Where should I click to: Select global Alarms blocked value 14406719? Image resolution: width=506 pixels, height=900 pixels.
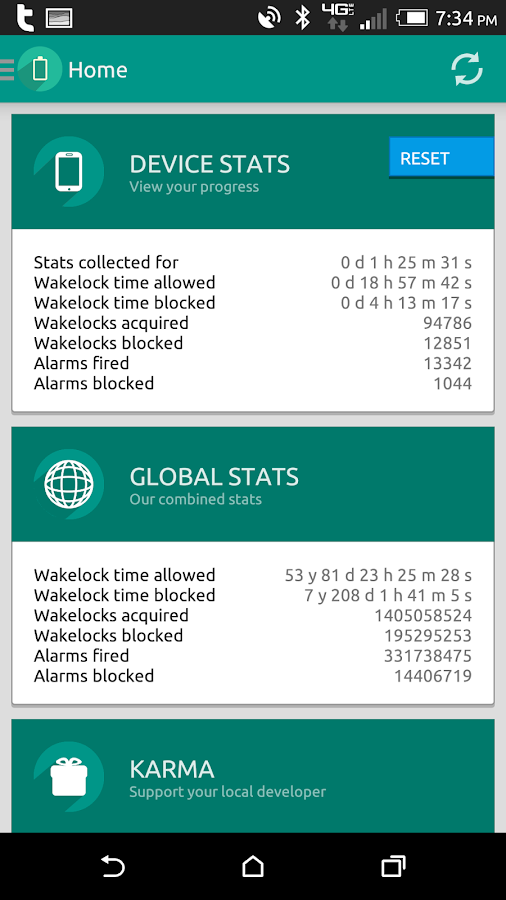tap(433, 676)
